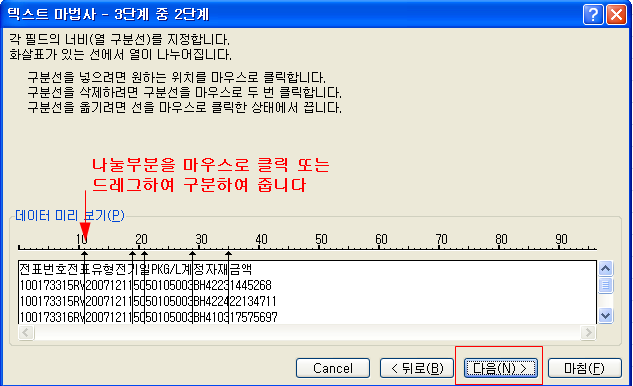Click header text PKG/L계정 in preview
Screen dimensions: 633x386
point(178,269)
